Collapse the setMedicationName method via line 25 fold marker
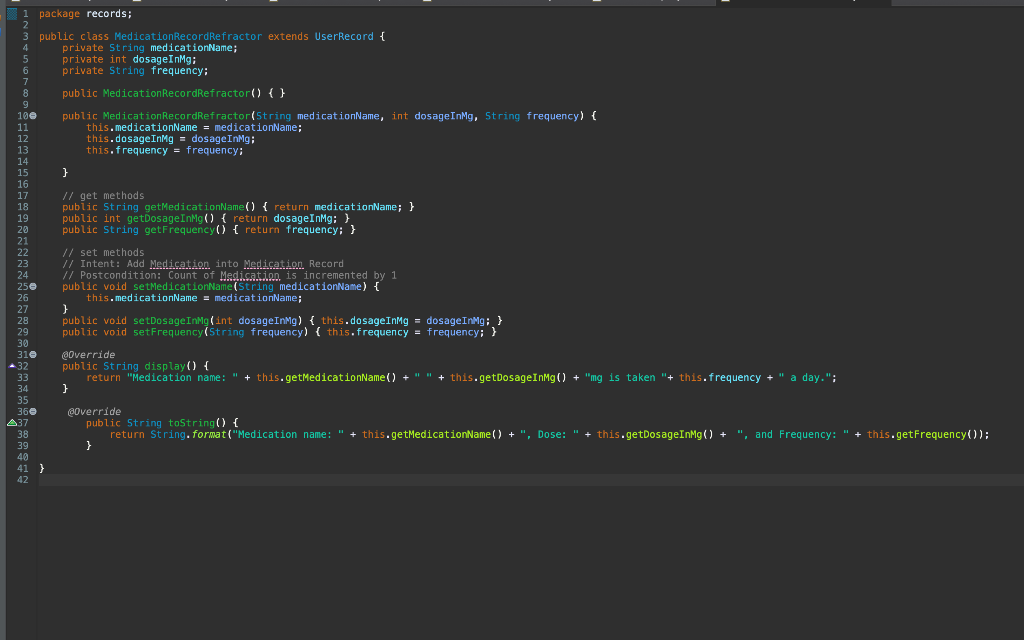Image resolution: width=1024 pixels, height=640 pixels. tap(32, 286)
